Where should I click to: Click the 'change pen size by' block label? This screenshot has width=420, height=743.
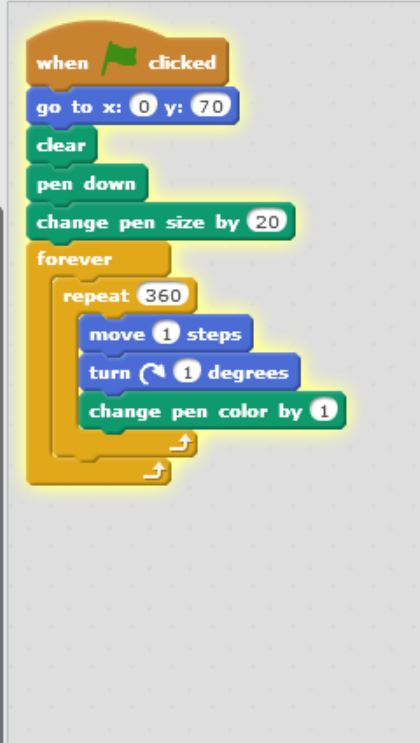138,223
